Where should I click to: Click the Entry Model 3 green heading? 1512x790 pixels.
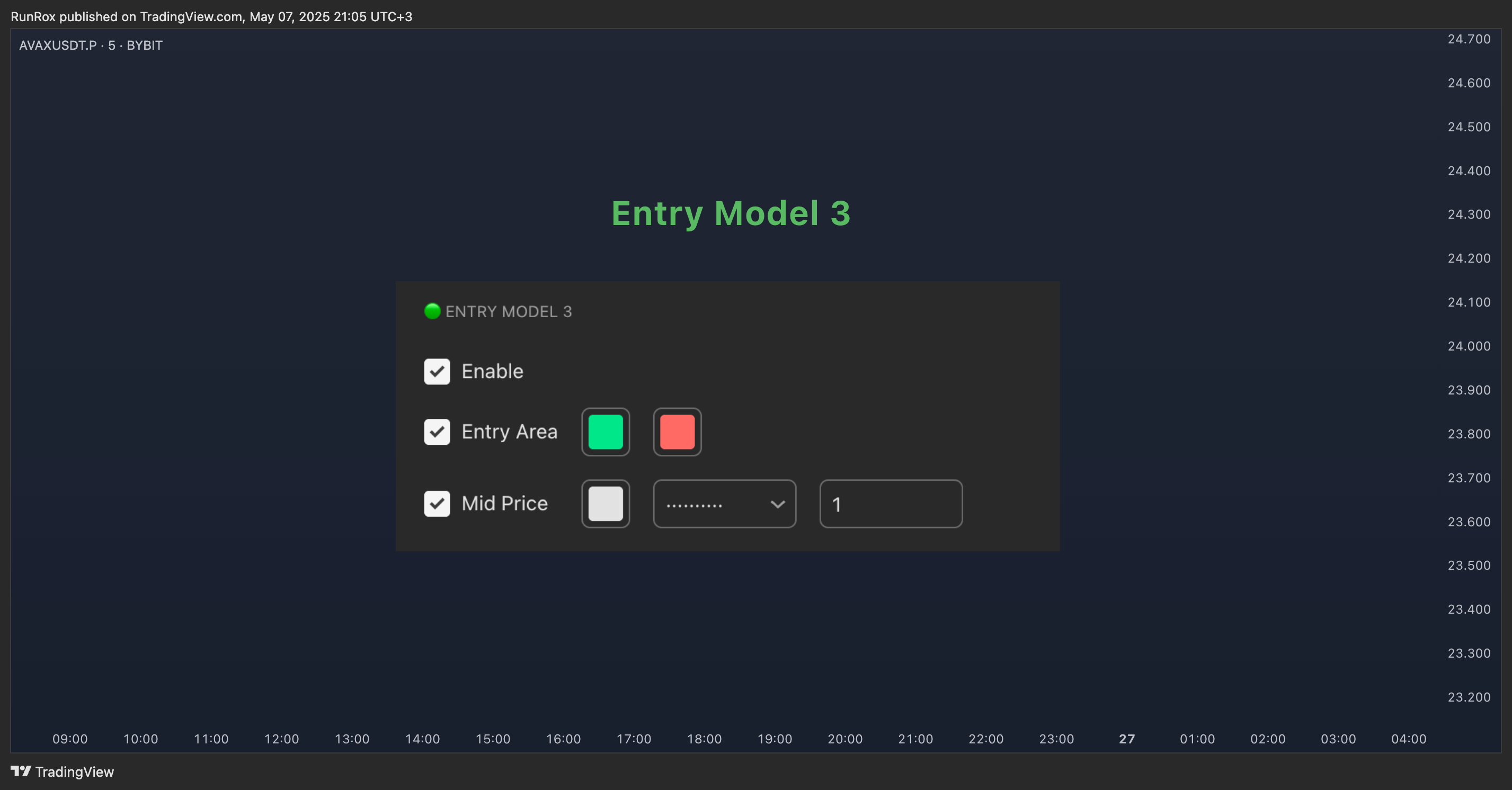coord(731,213)
